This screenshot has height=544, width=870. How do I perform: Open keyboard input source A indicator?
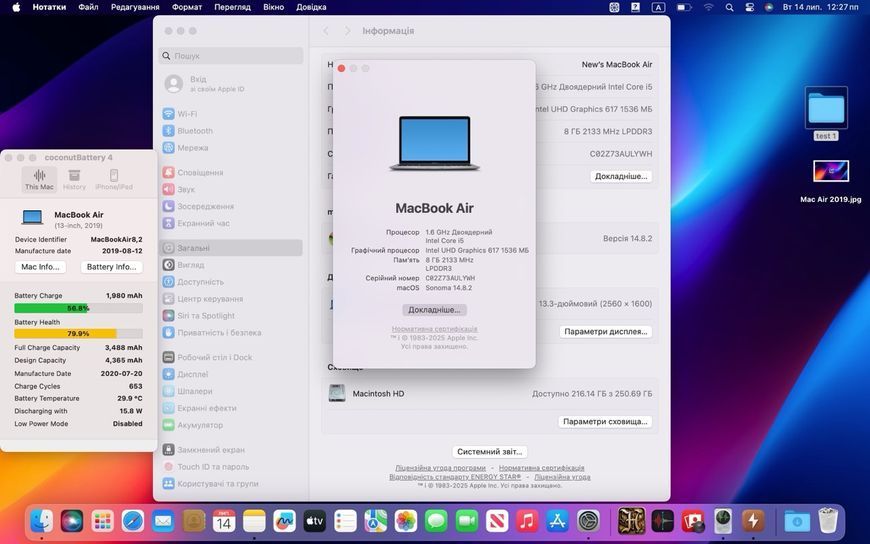658,7
